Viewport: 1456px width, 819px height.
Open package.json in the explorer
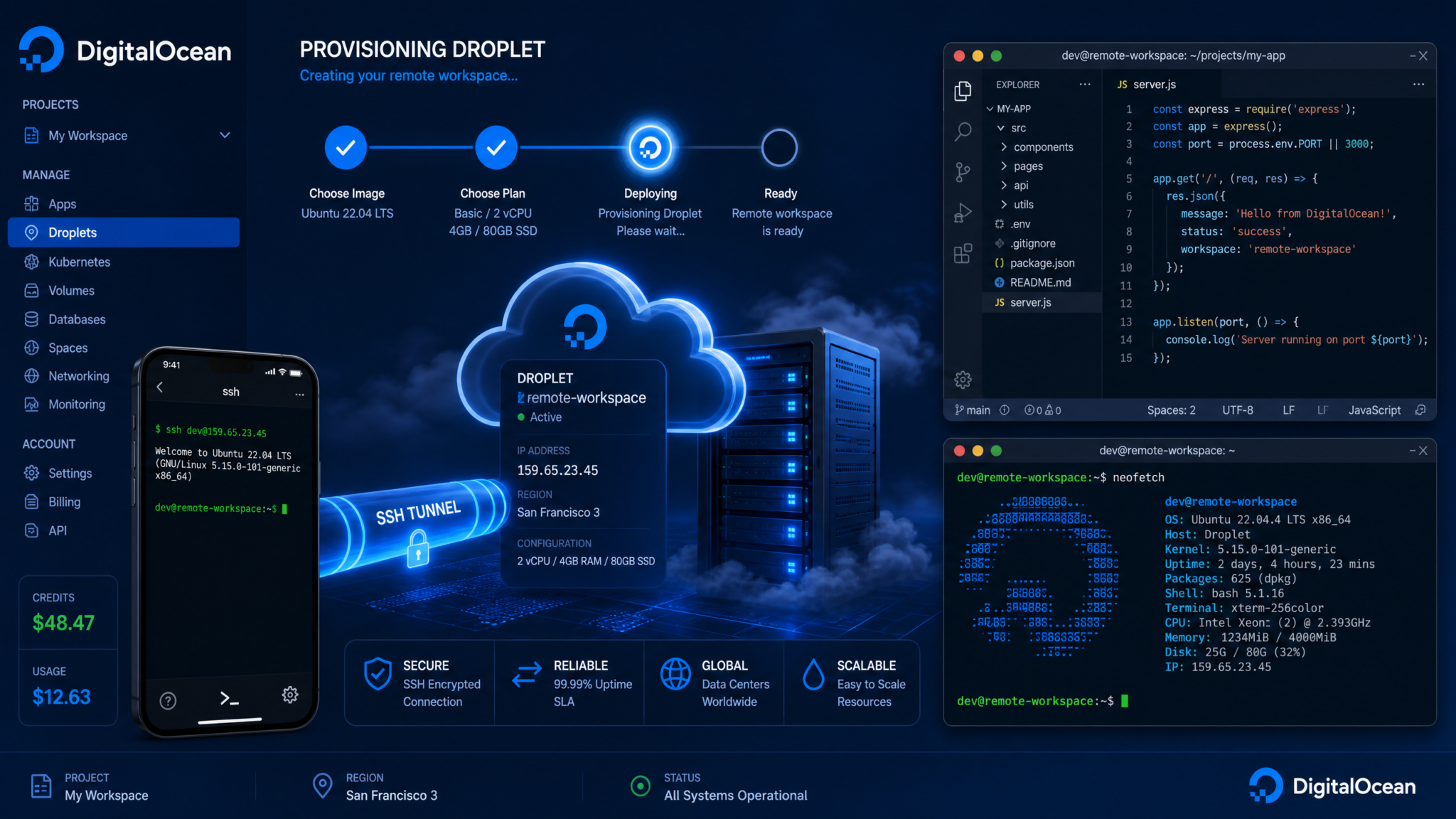[1042, 263]
